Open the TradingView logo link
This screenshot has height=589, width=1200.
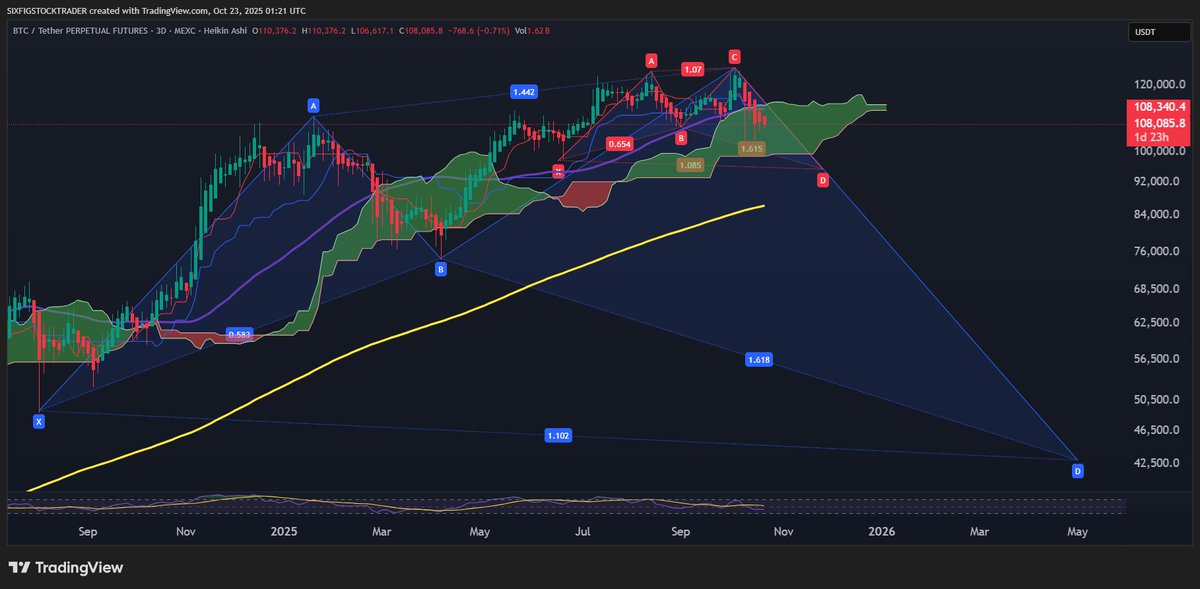click(65, 567)
